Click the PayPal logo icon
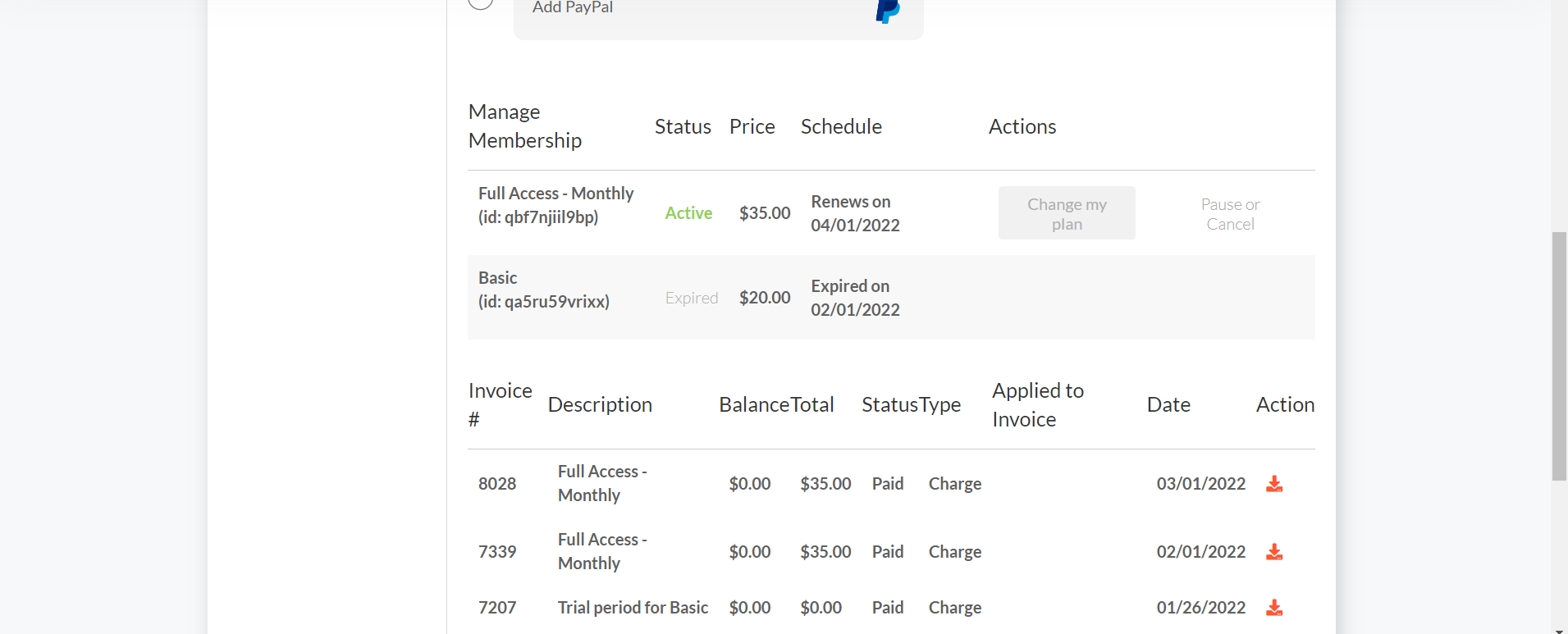This screenshot has width=1568, height=634. pos(887,10)
